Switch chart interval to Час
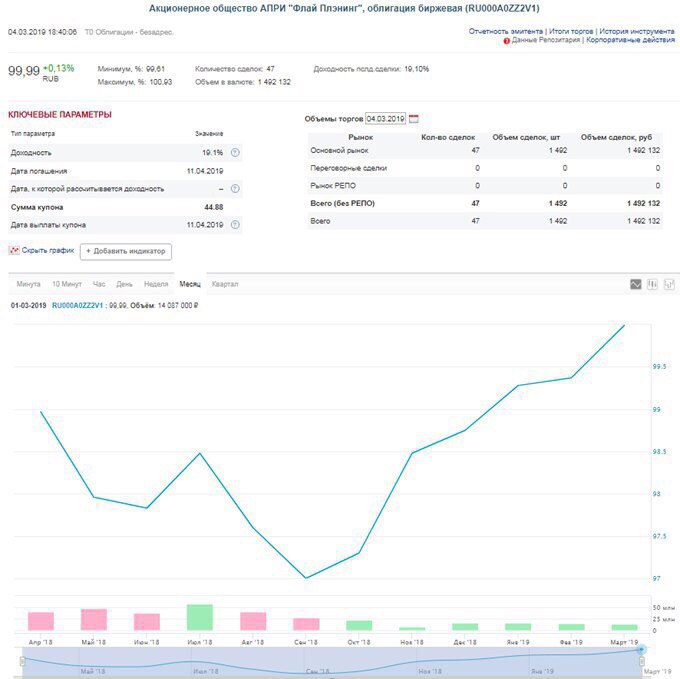The width and height of the screenshot is (680, 679). (x=99, y=284)
